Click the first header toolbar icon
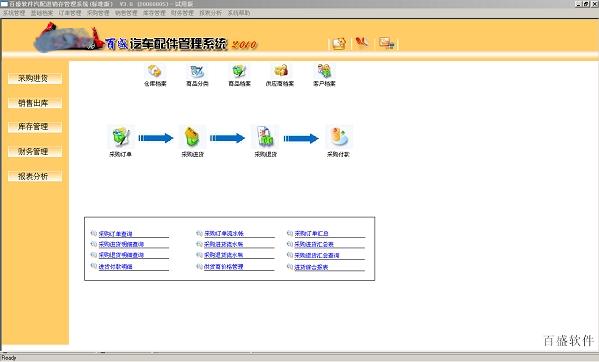This screenshot has width=599, height=362. 338,43
